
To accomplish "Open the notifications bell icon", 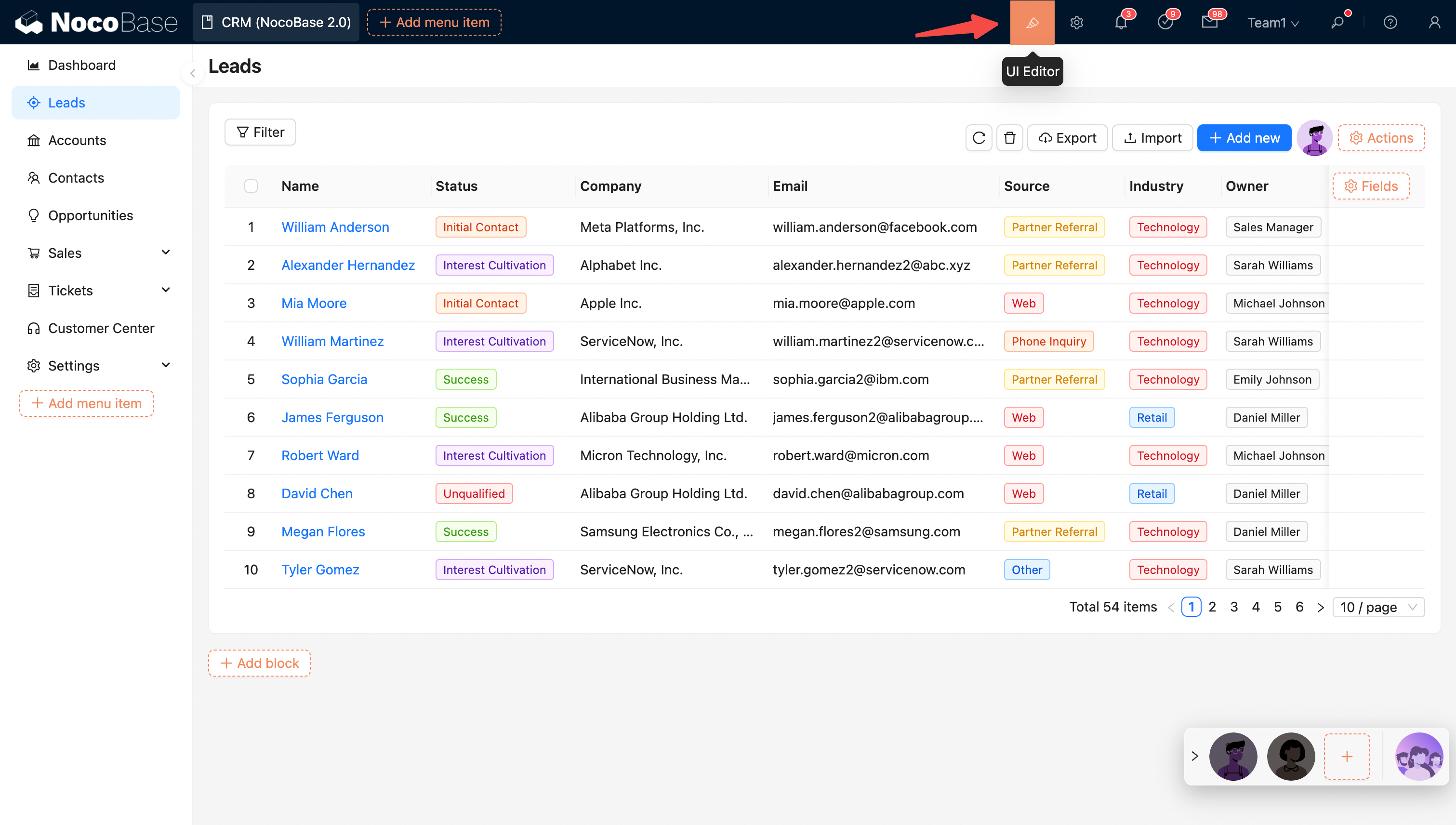I will pos(1121,23).
